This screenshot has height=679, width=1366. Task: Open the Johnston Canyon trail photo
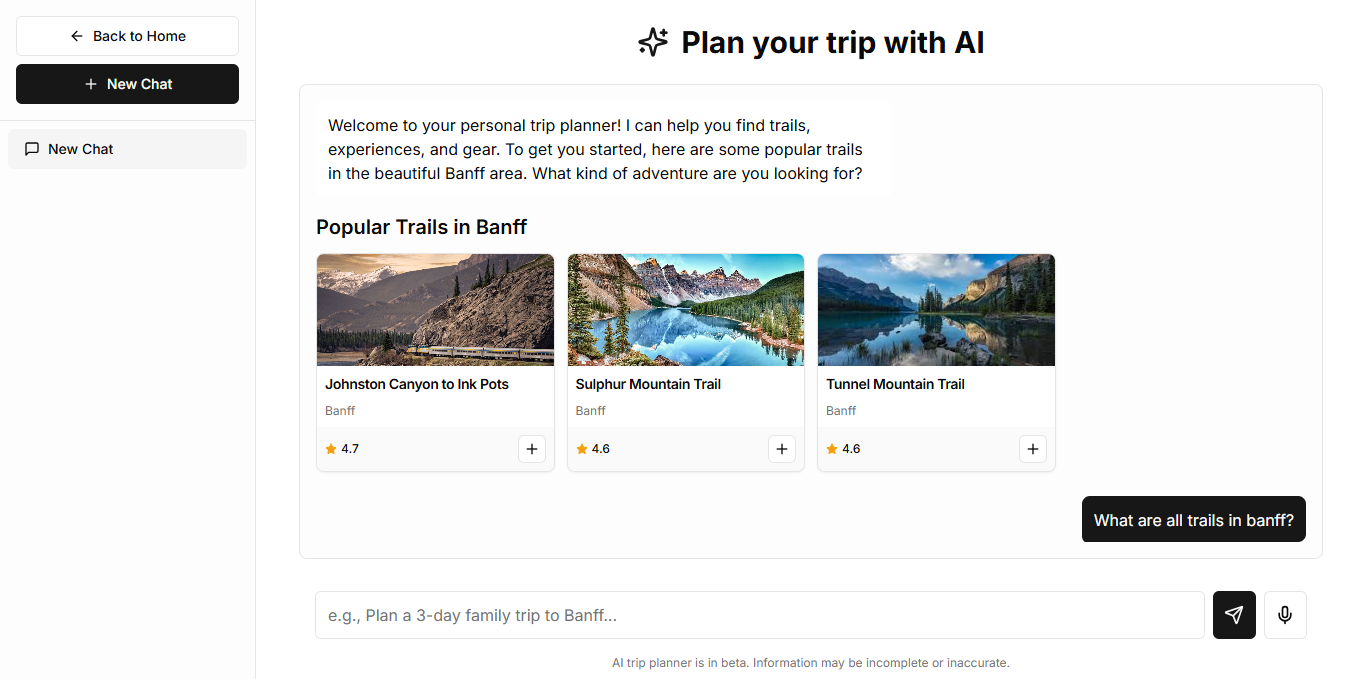(435, 309)
